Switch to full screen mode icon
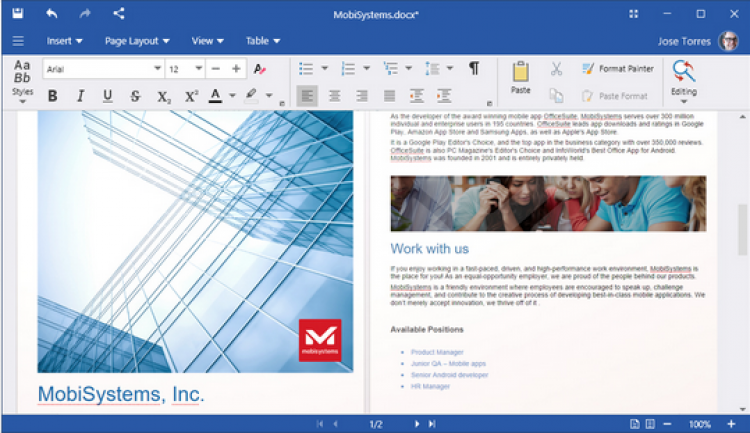This screenshot has height=433, width=750. point(633,14)
